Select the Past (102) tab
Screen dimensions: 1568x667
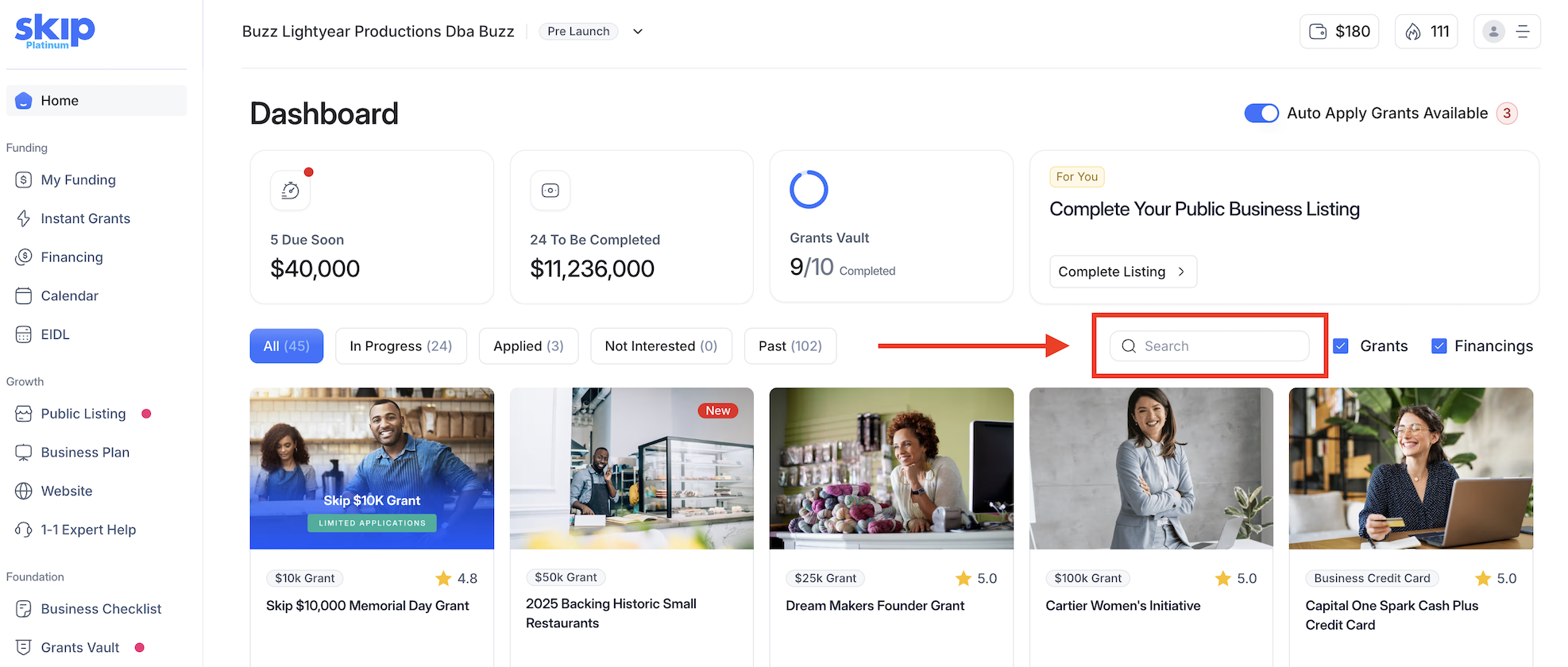coord(790,346)
